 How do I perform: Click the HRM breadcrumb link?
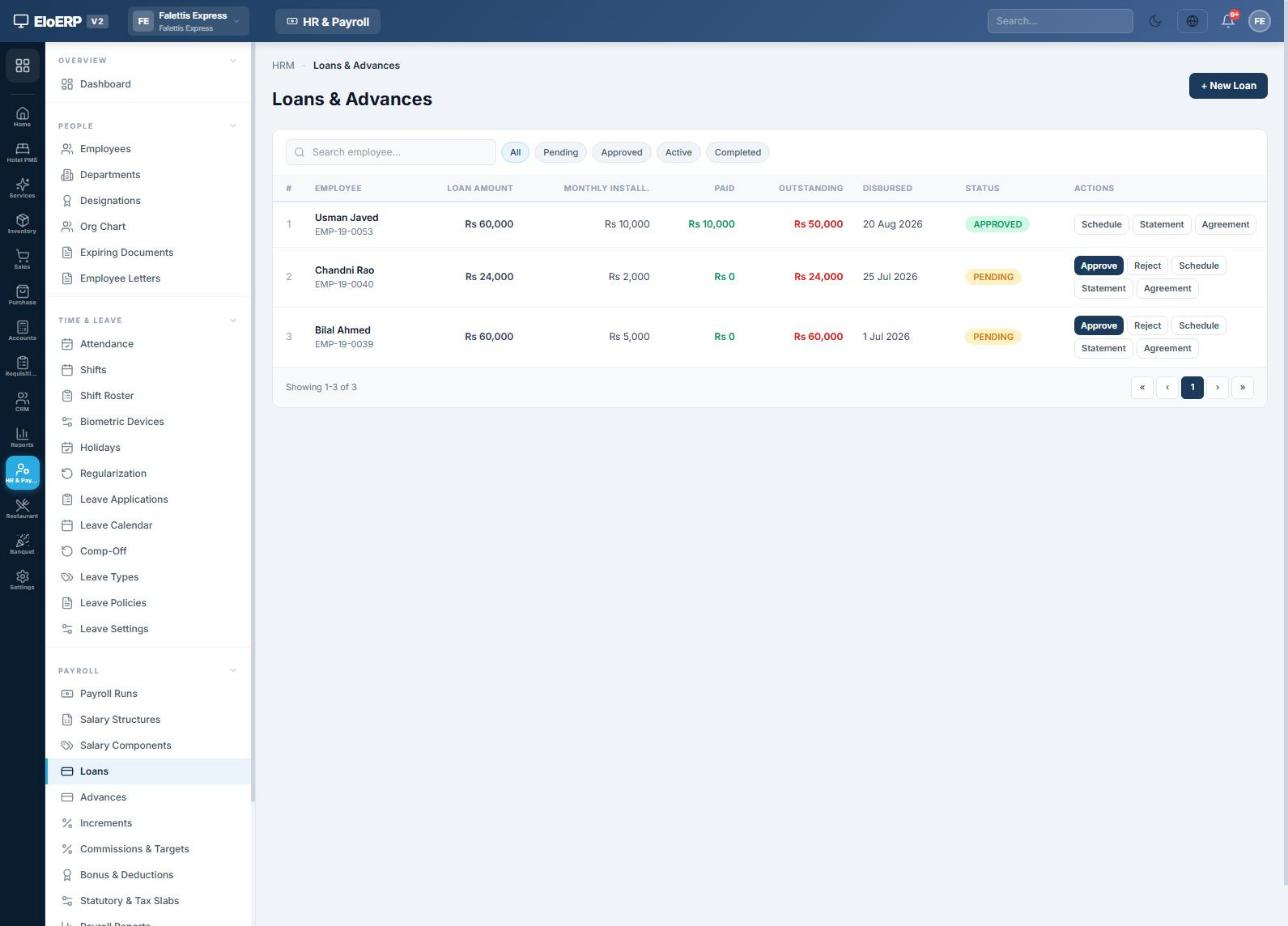(283, 66)
